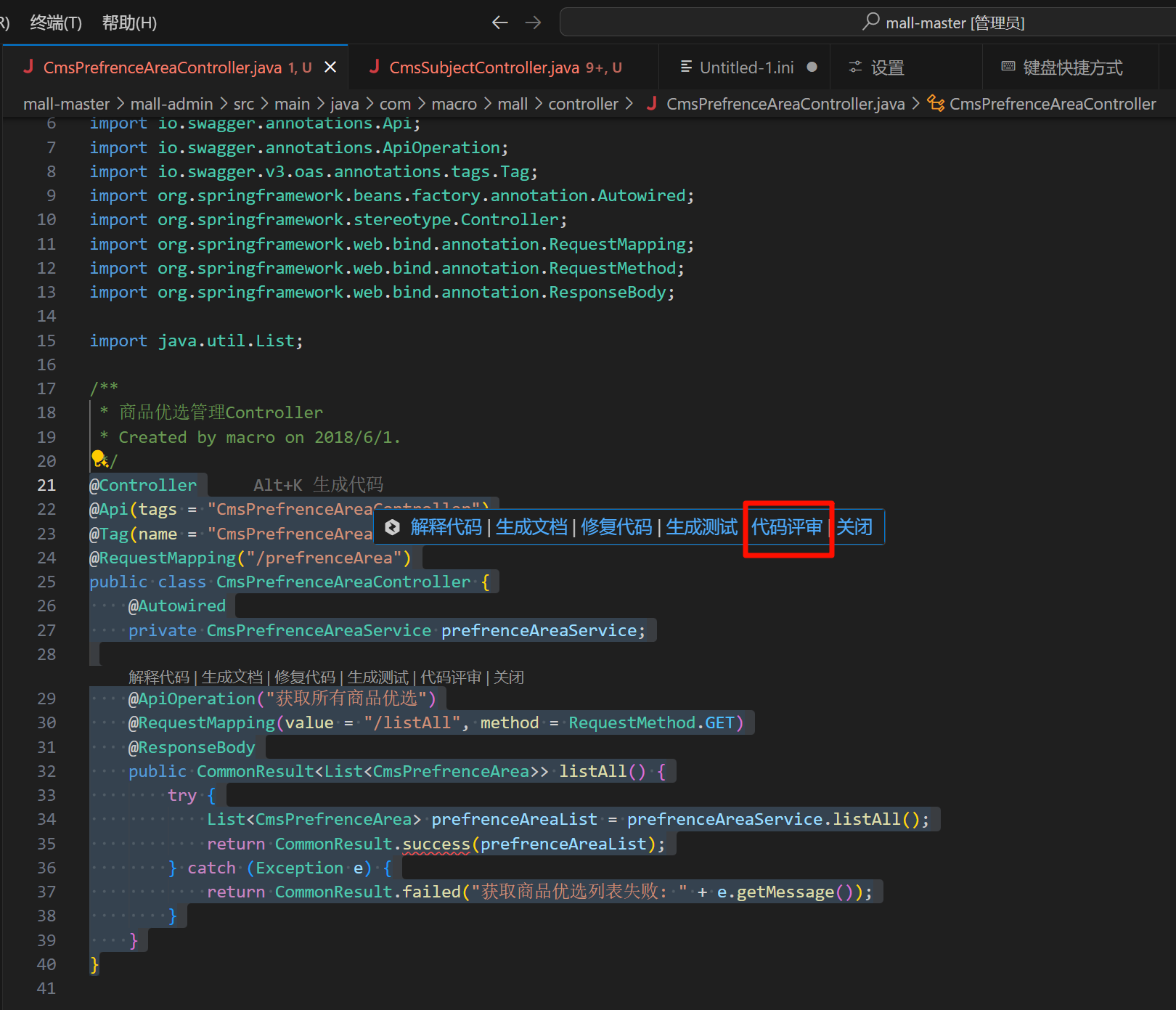The height and width of the screenshot is (1010, 1176).
Task: Click the search icon in command bar
Action: tap(870, 22)
